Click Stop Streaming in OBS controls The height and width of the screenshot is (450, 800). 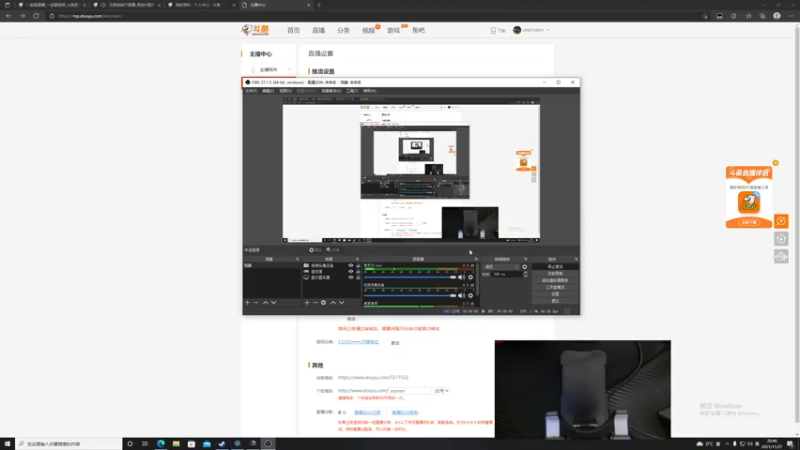coord(555,267)
